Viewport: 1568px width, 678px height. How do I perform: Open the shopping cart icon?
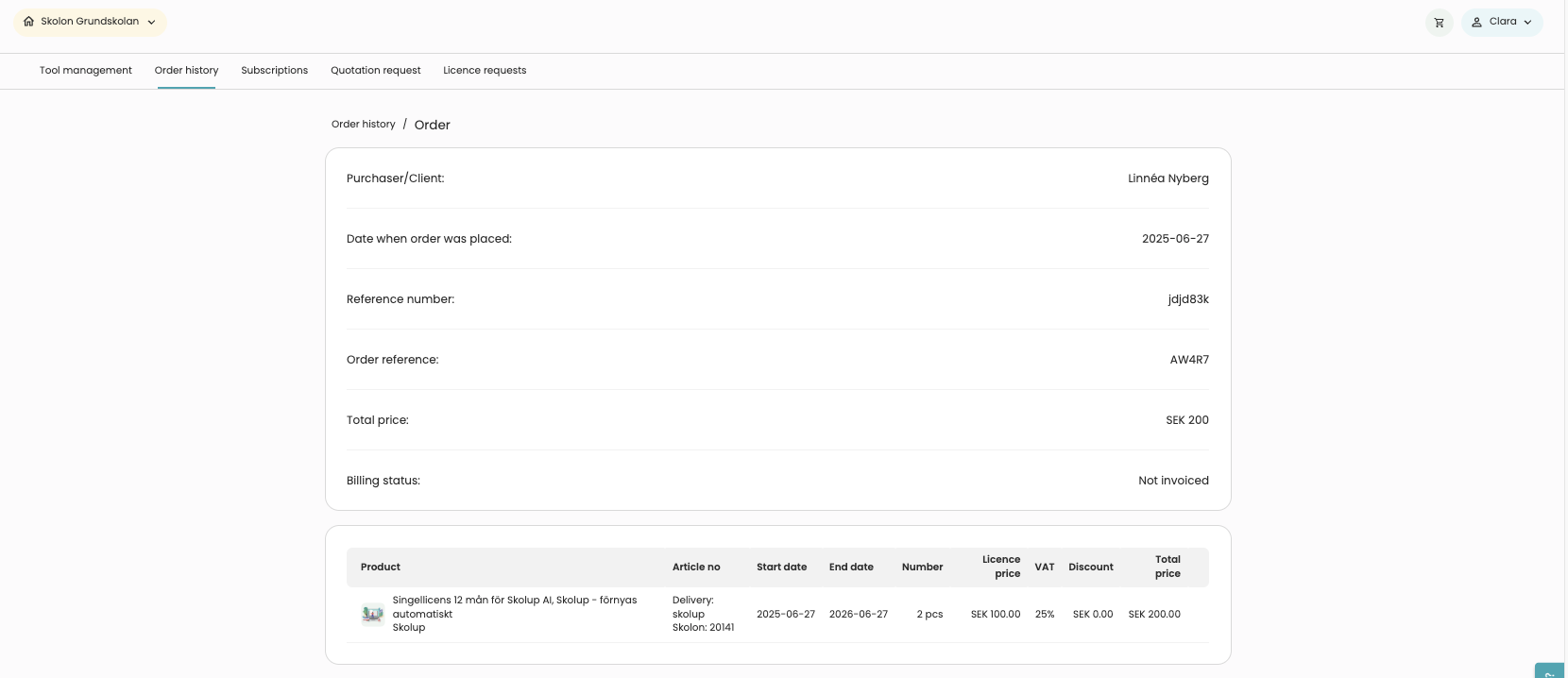click(x=1439, y=23)
